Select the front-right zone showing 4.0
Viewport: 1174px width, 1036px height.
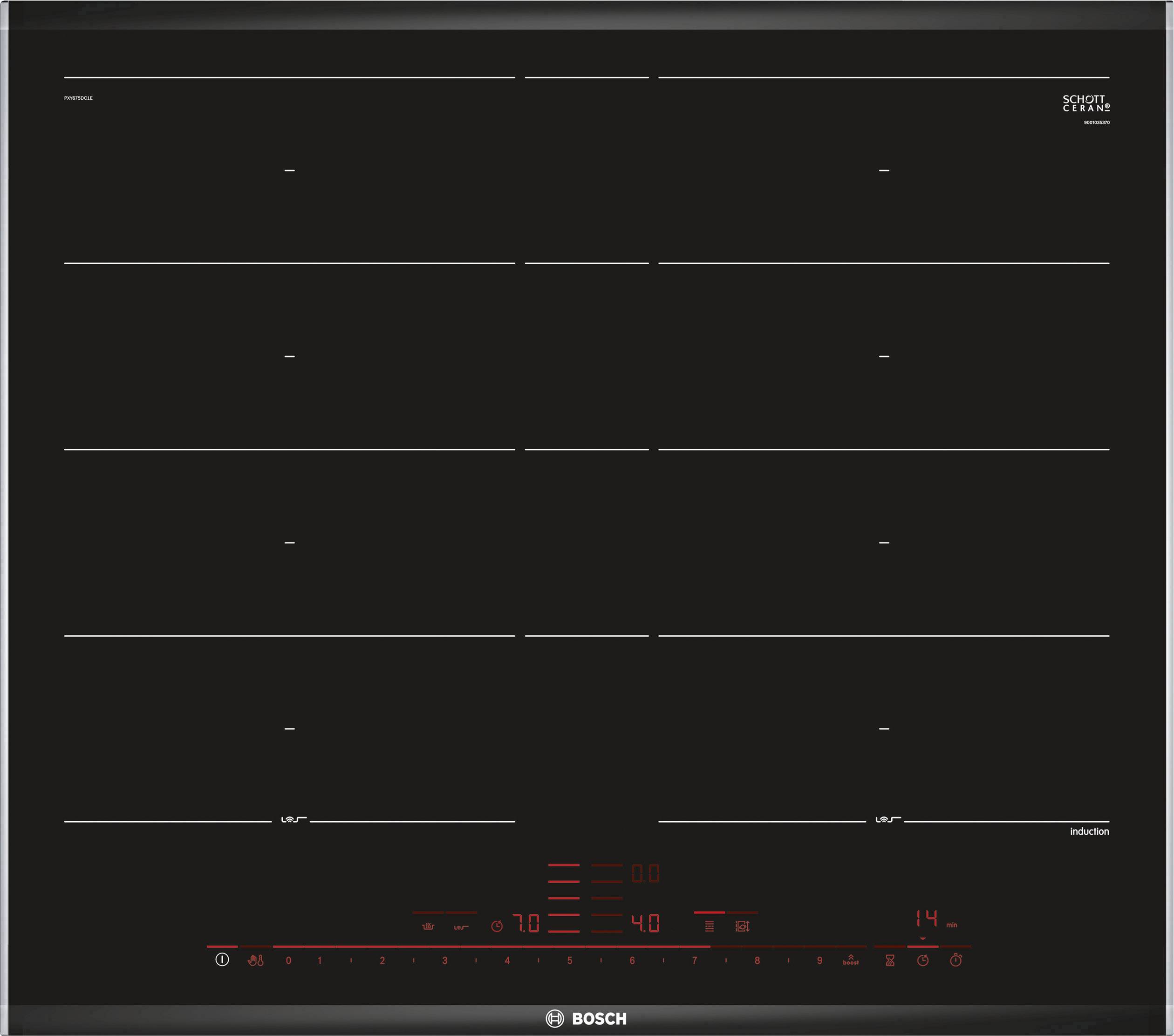pos(646,923)
